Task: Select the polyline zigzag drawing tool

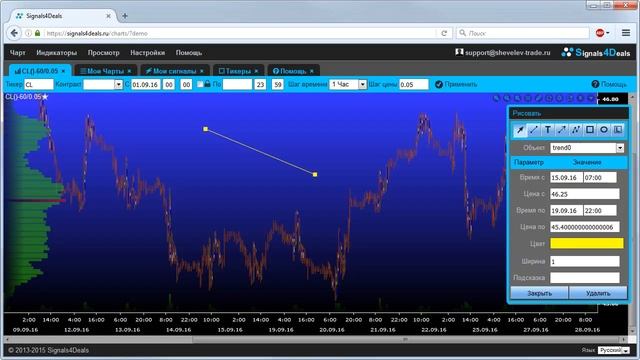Action: (x=576, y=130)
